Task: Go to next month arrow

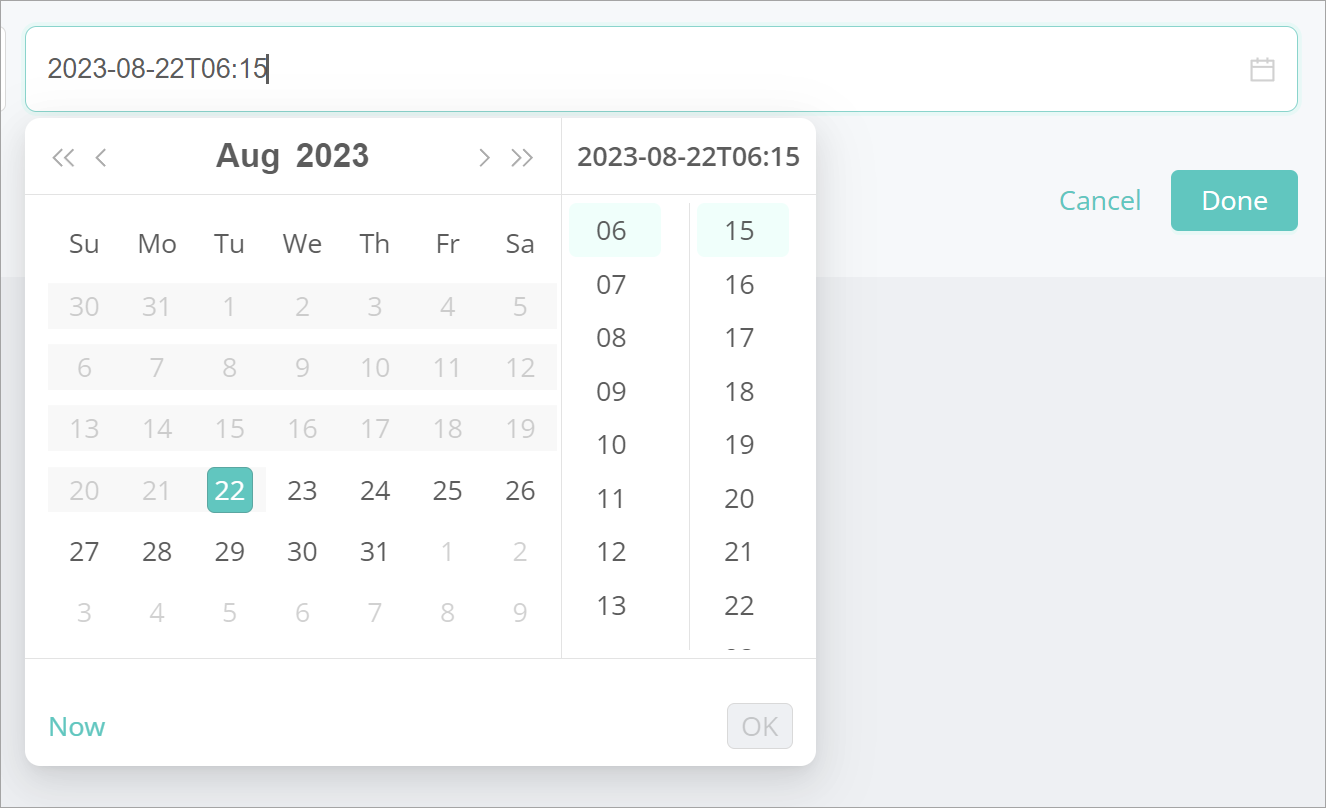Action: 484,157
